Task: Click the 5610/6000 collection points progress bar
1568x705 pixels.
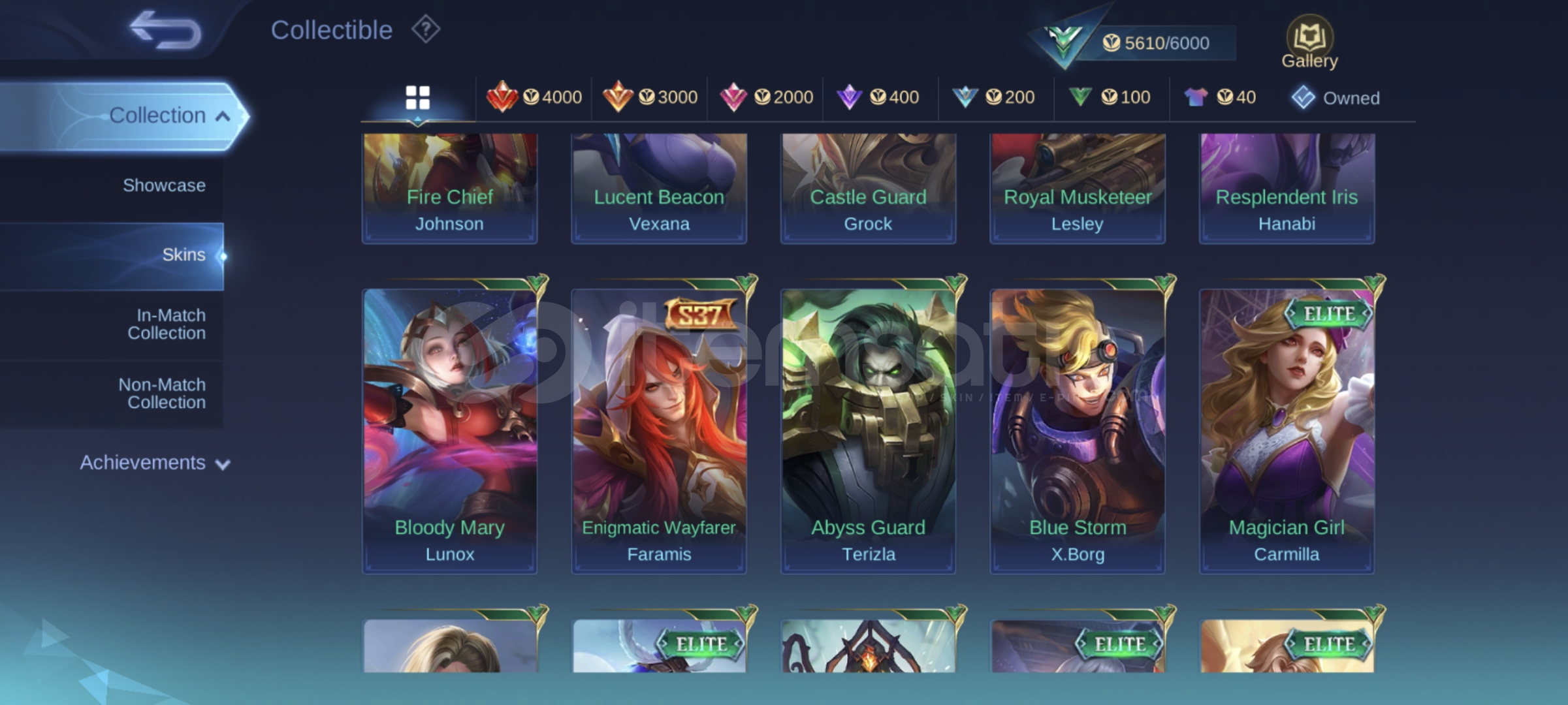Action: (1156, 43)
